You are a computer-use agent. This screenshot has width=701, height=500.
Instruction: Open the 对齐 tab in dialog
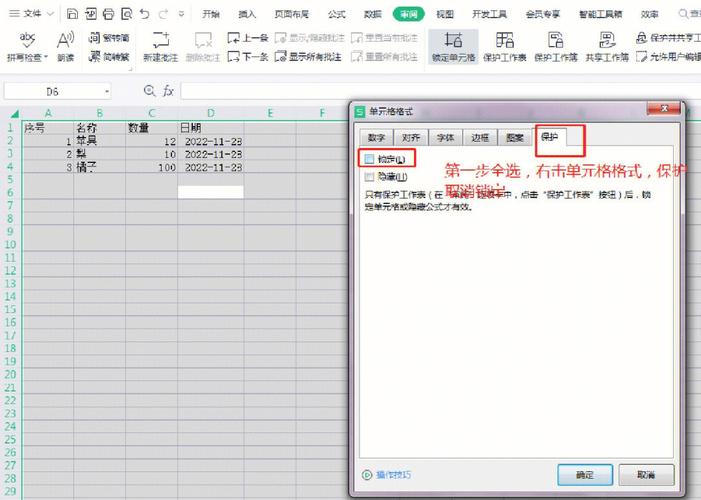coord(411,137)
